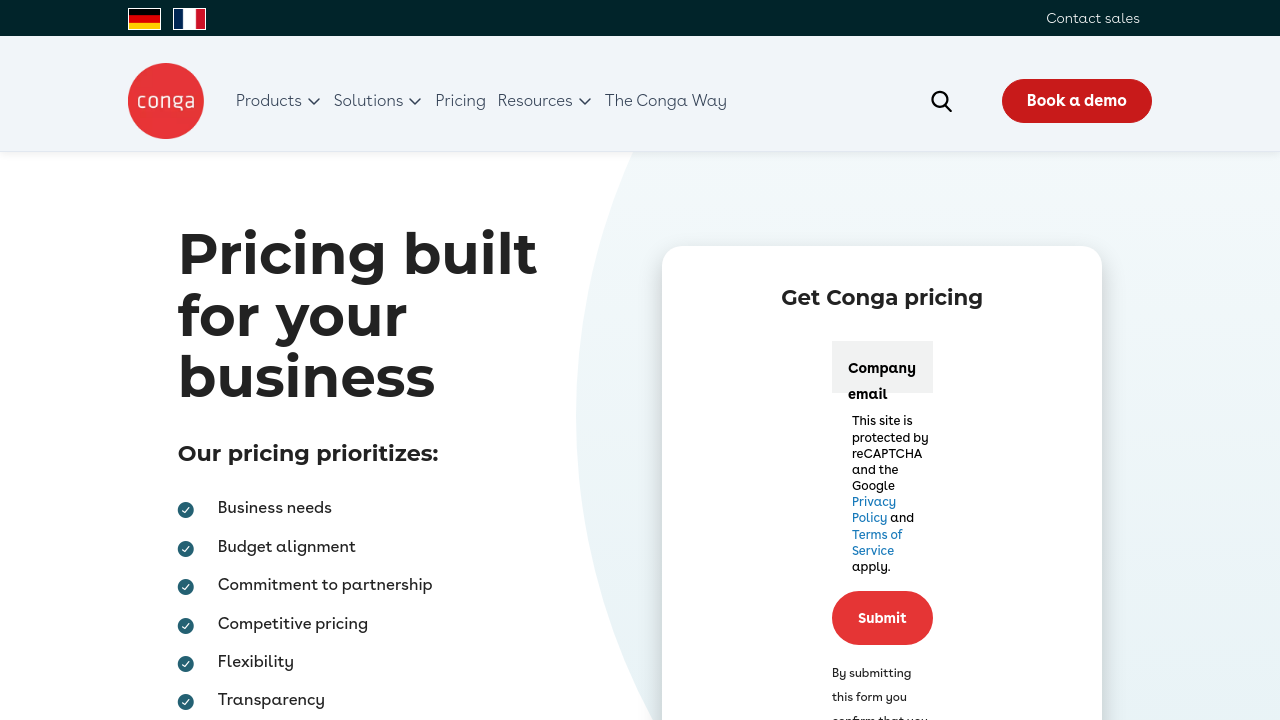Go to the Pricing menu item
This screenshot has height=720, width=1280.
[x=460, y=101]
